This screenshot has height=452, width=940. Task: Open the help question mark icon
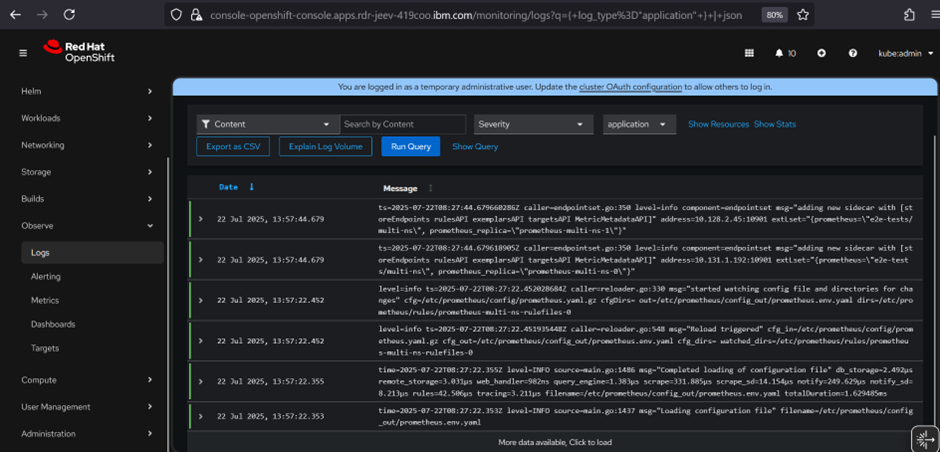click(x=853, y=53)
